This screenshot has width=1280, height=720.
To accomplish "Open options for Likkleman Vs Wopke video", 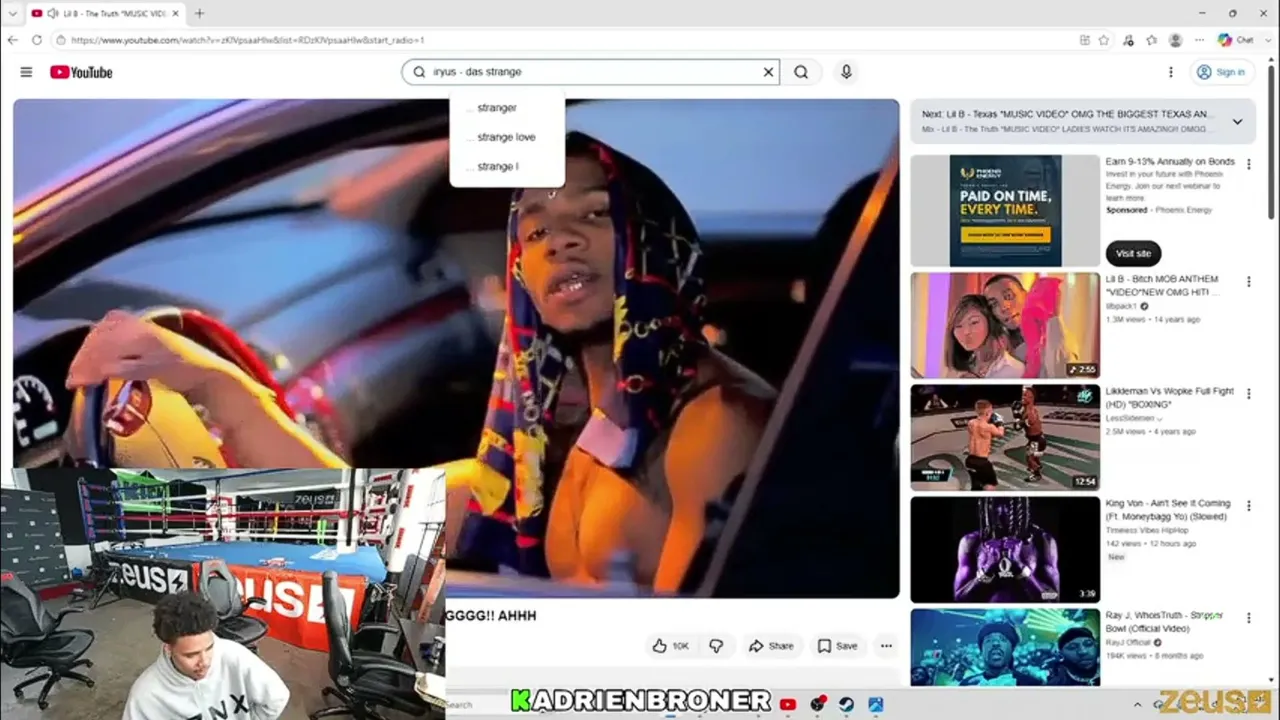I will pyautogui.click(x=1248, y=394).
